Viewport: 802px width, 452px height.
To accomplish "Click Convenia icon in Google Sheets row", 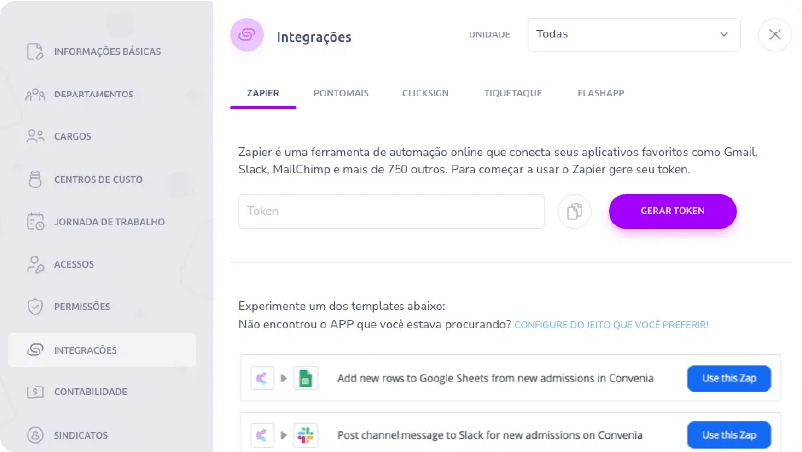I will (x=262, y=378).
